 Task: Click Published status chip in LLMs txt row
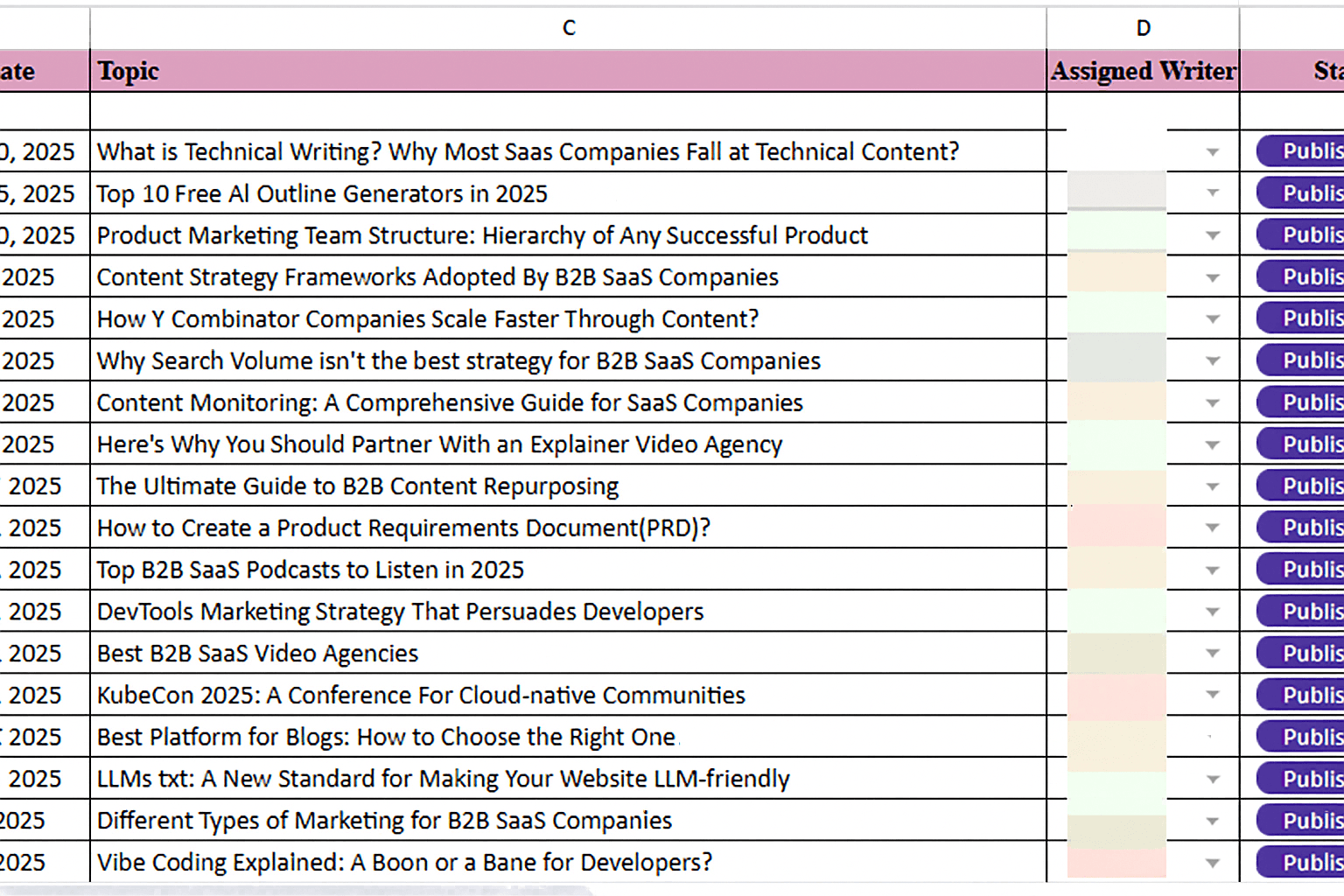1301,778
